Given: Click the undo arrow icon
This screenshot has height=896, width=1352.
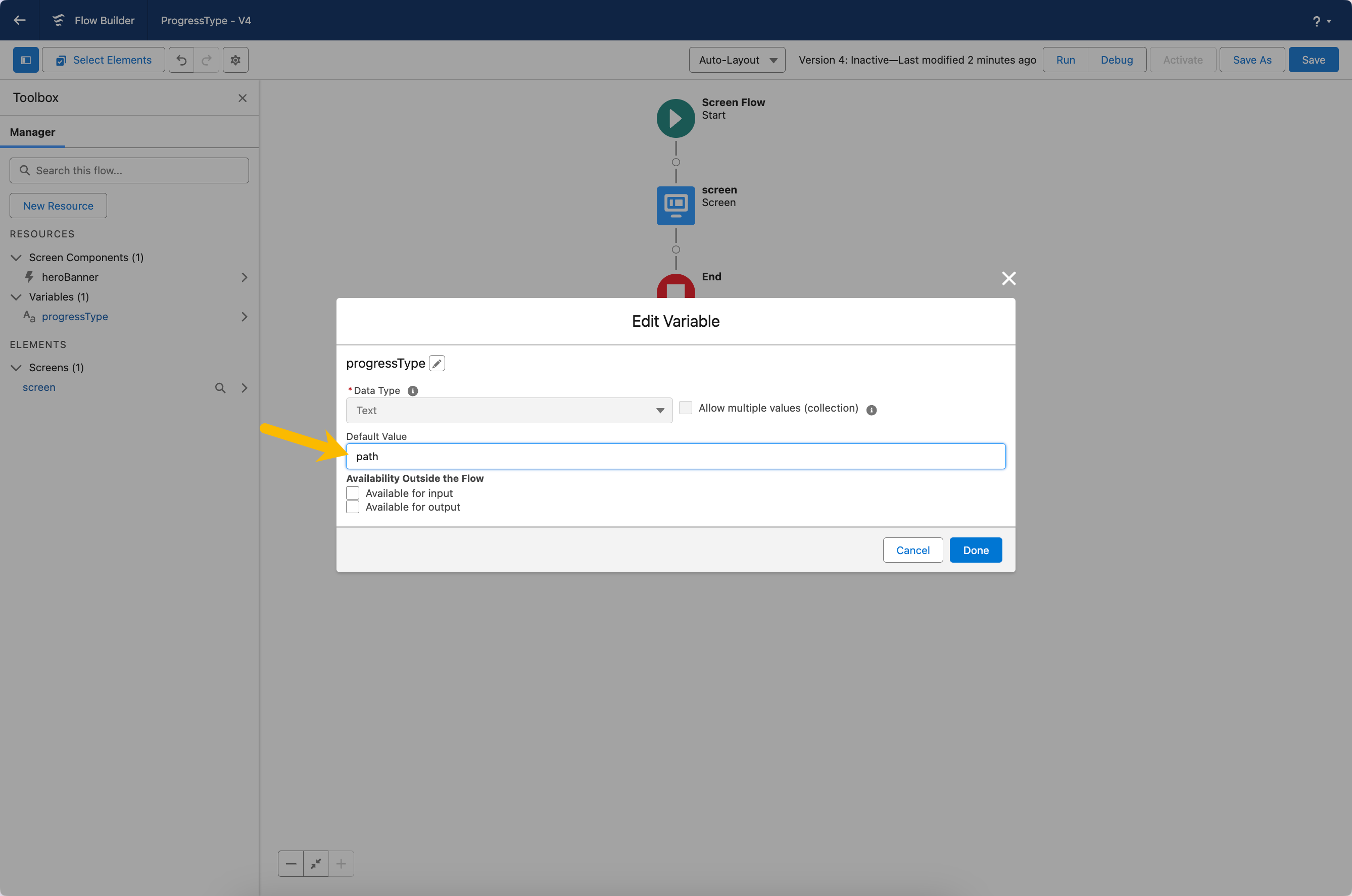Looking at the screenshot, I should coord(182,60).
